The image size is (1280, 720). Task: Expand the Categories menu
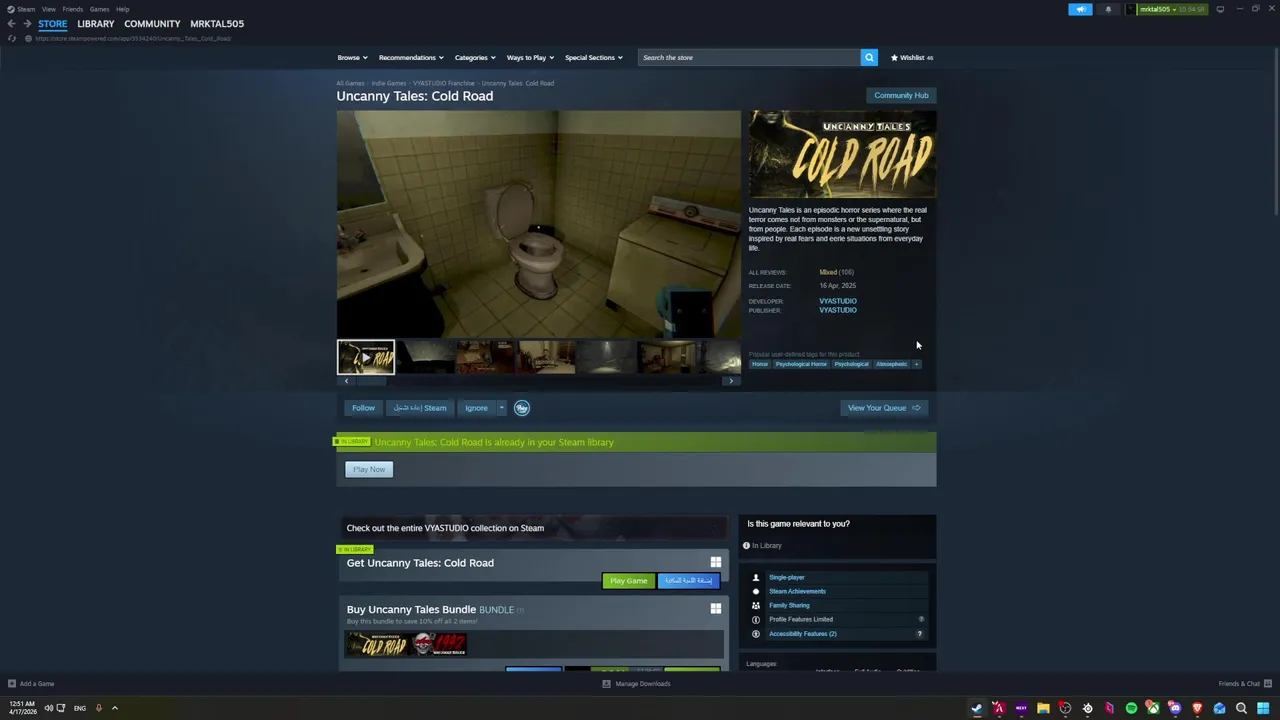pyautogui.click(x=475, y=57)
